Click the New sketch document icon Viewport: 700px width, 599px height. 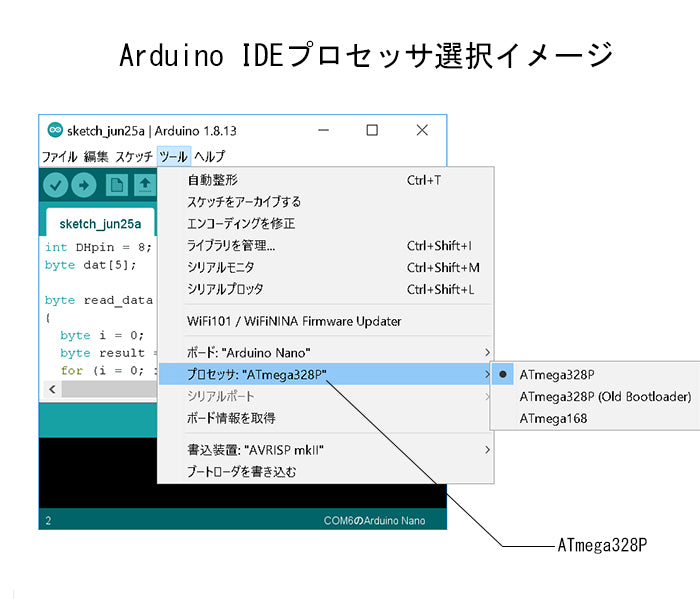pos(117,184)
